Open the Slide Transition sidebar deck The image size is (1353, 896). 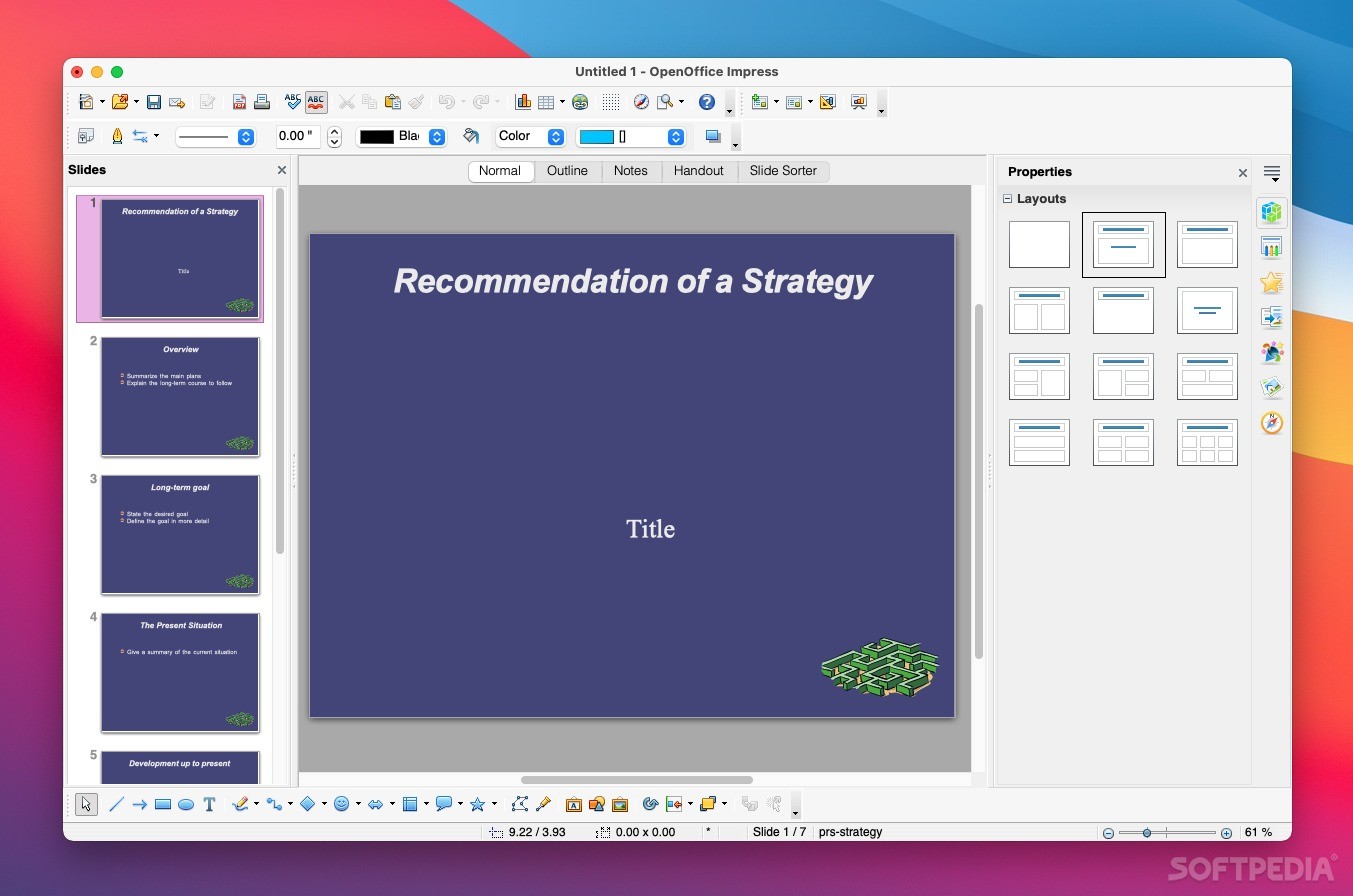pos(1272,317)
